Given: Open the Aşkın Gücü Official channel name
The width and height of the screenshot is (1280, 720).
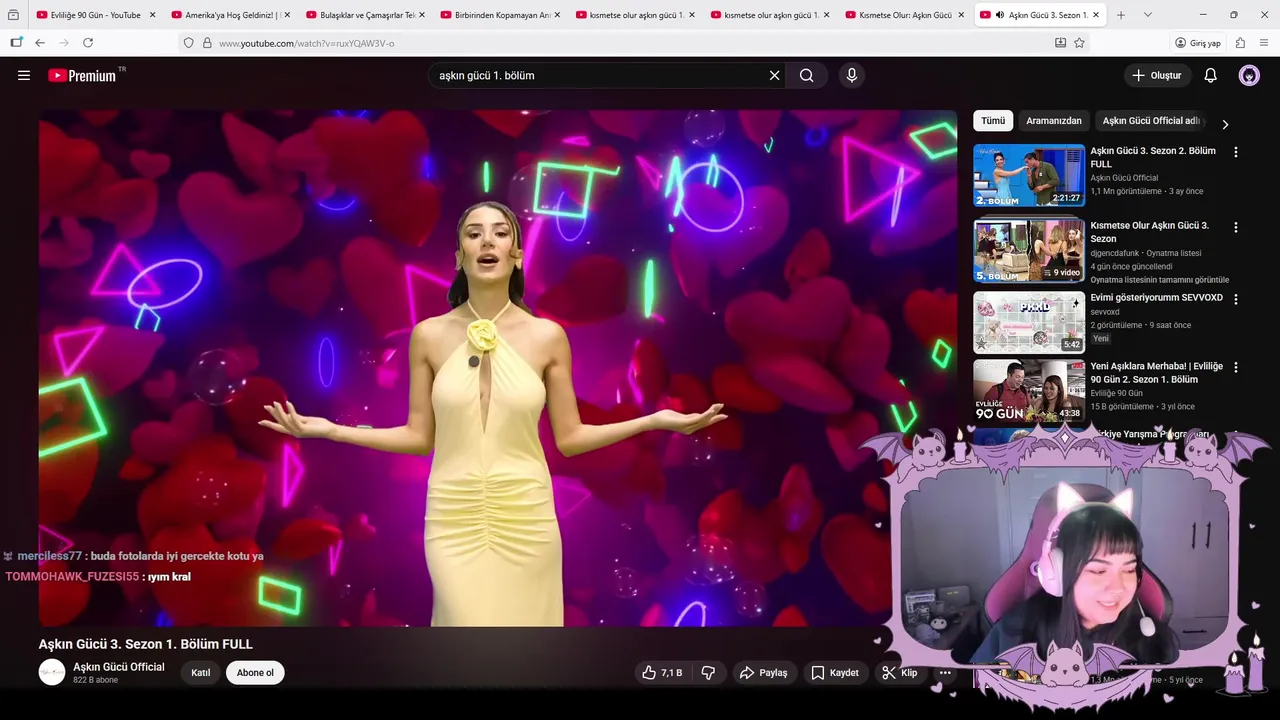Looking at the screenshot, I should click(119, 667).
